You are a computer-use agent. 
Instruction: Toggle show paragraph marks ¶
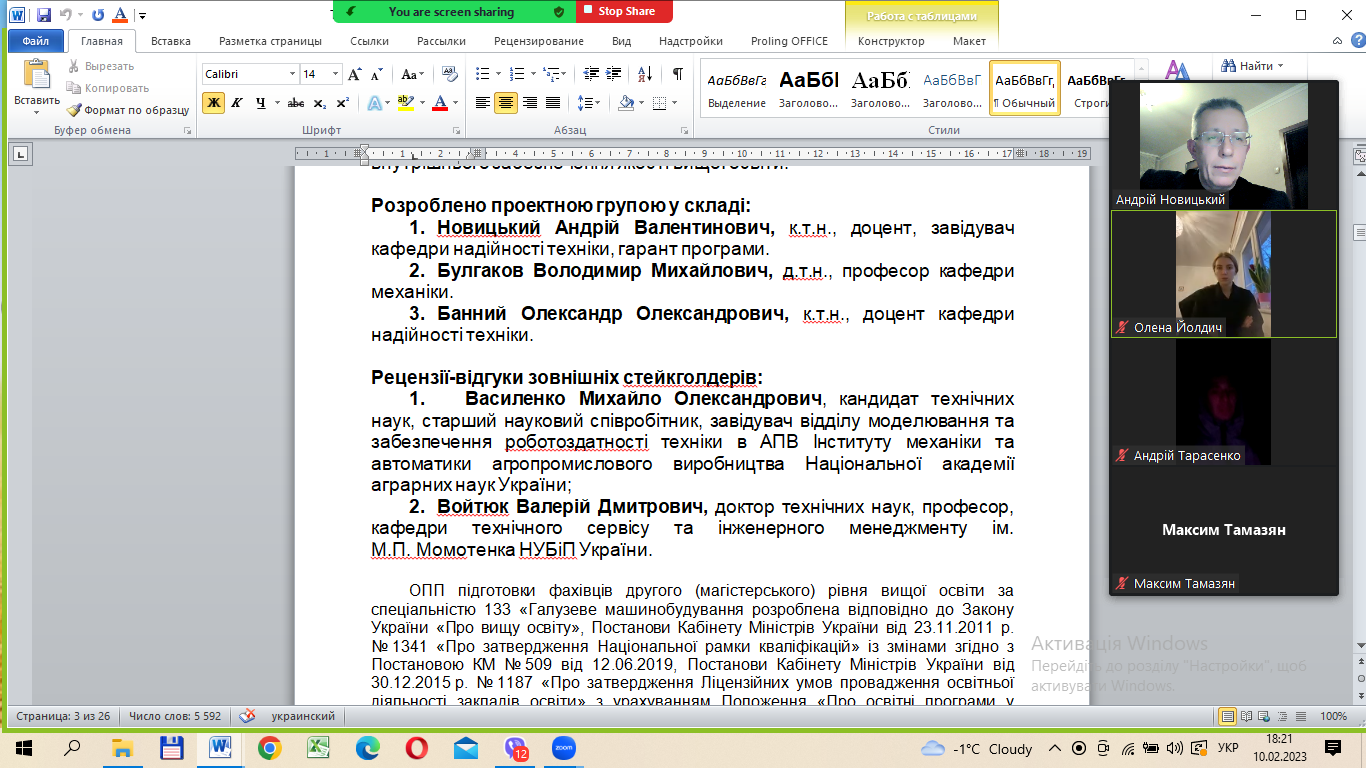pos(678,74)
